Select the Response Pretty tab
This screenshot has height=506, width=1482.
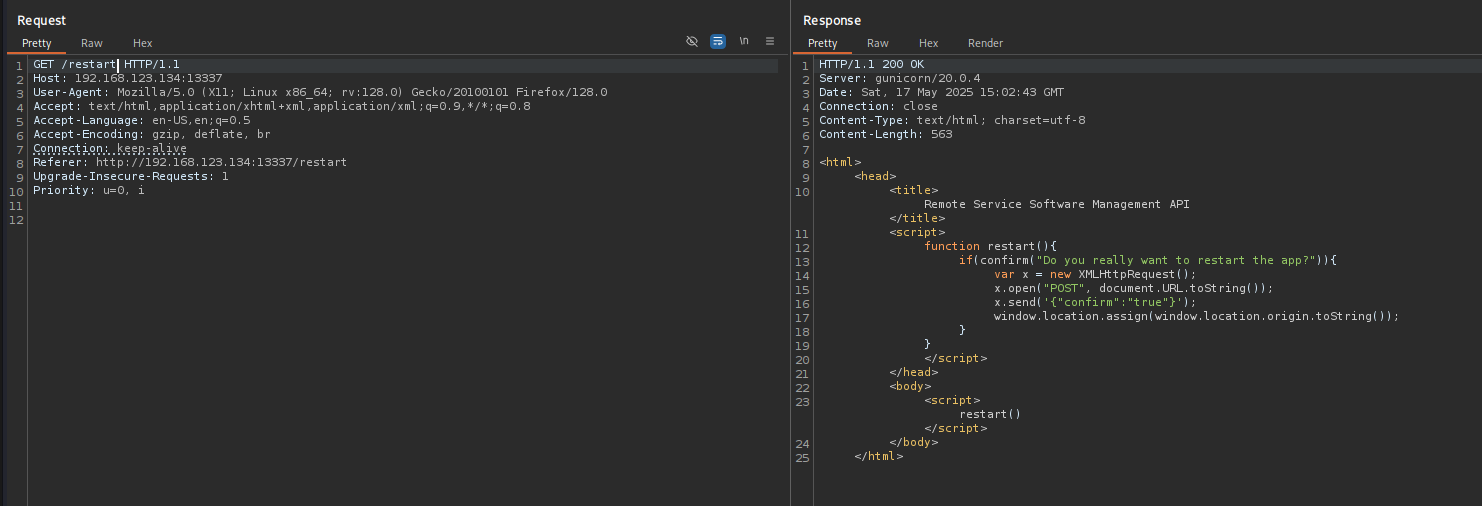tap(823, 43)
